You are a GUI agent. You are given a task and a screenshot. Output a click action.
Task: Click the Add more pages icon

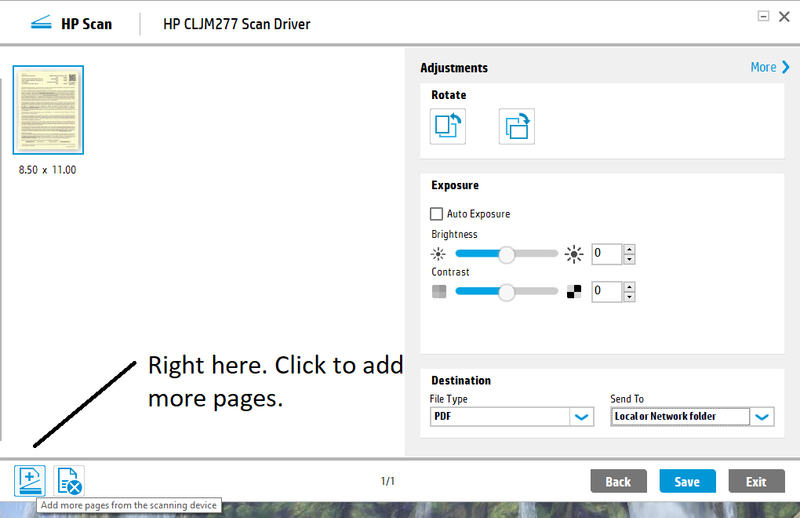[29, 481]
